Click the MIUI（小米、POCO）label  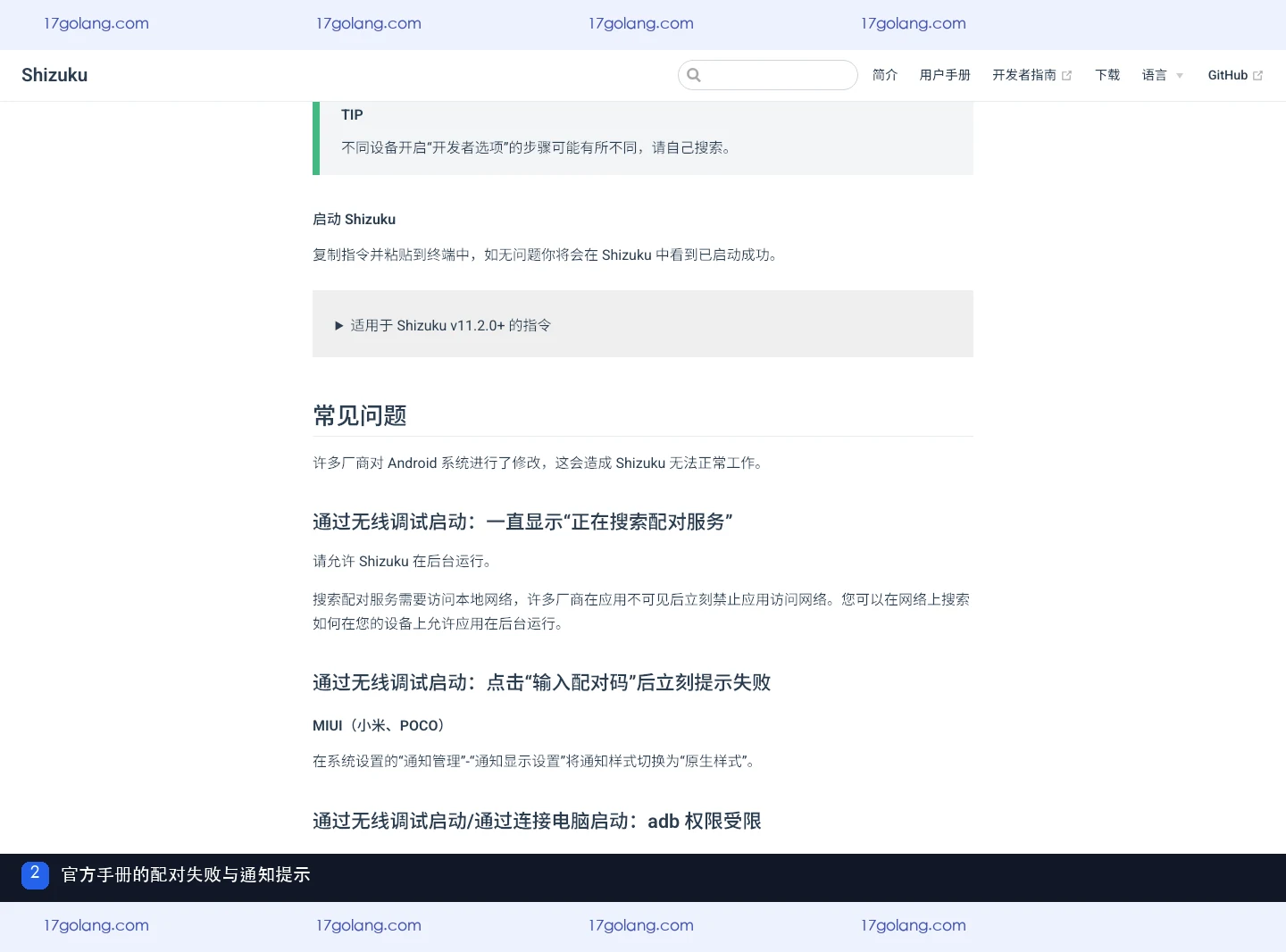379,725
